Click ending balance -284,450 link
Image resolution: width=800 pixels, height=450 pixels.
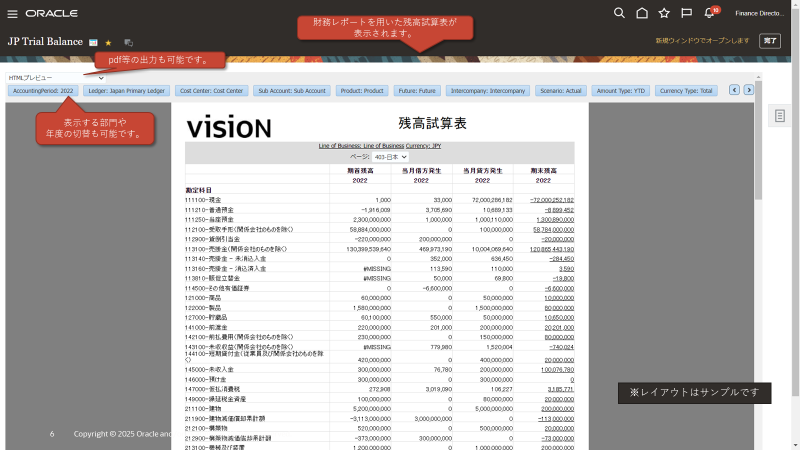coord(561,259)
